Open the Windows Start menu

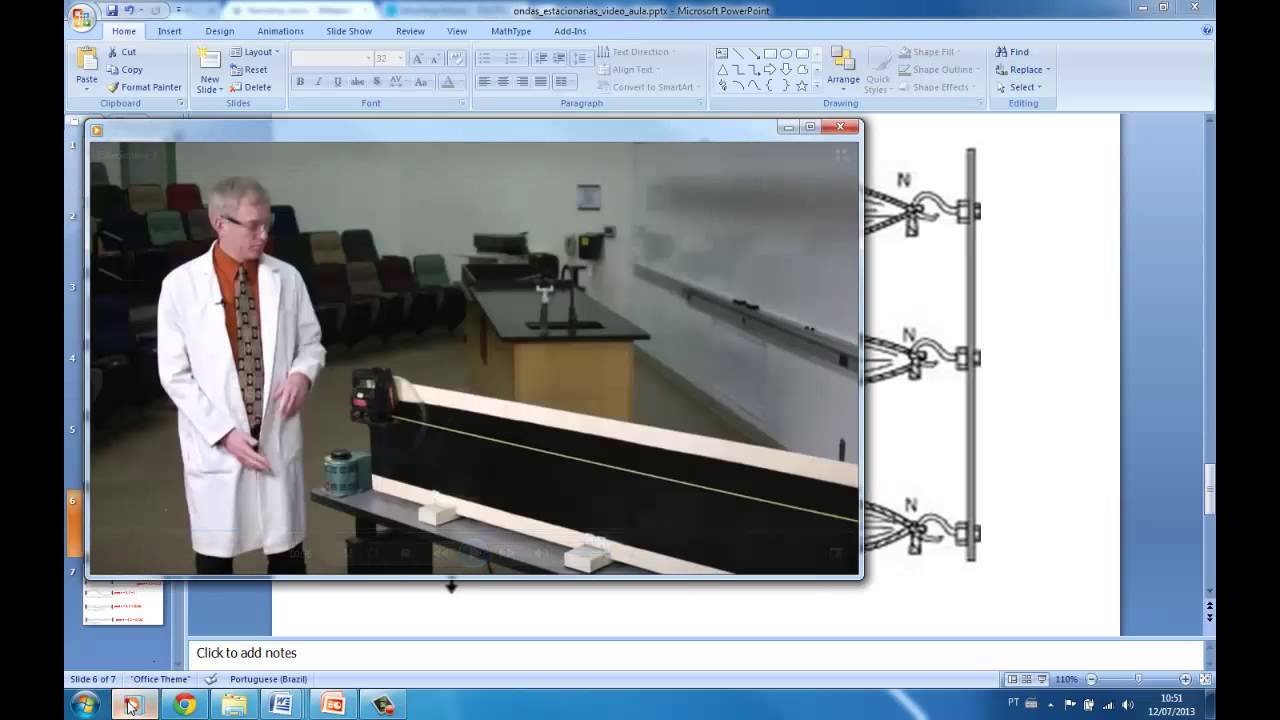point(85,705)
